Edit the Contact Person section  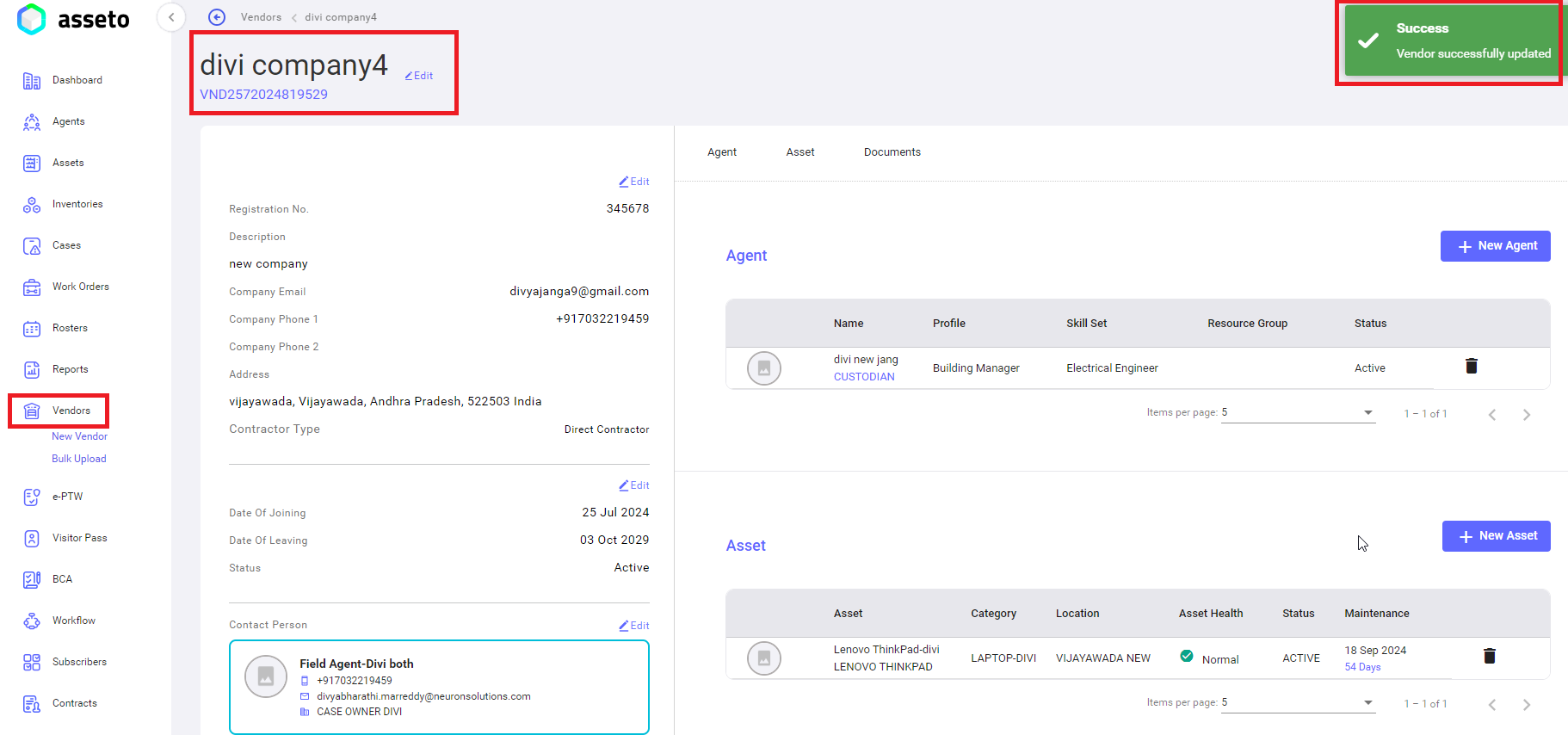click(634, 626)
